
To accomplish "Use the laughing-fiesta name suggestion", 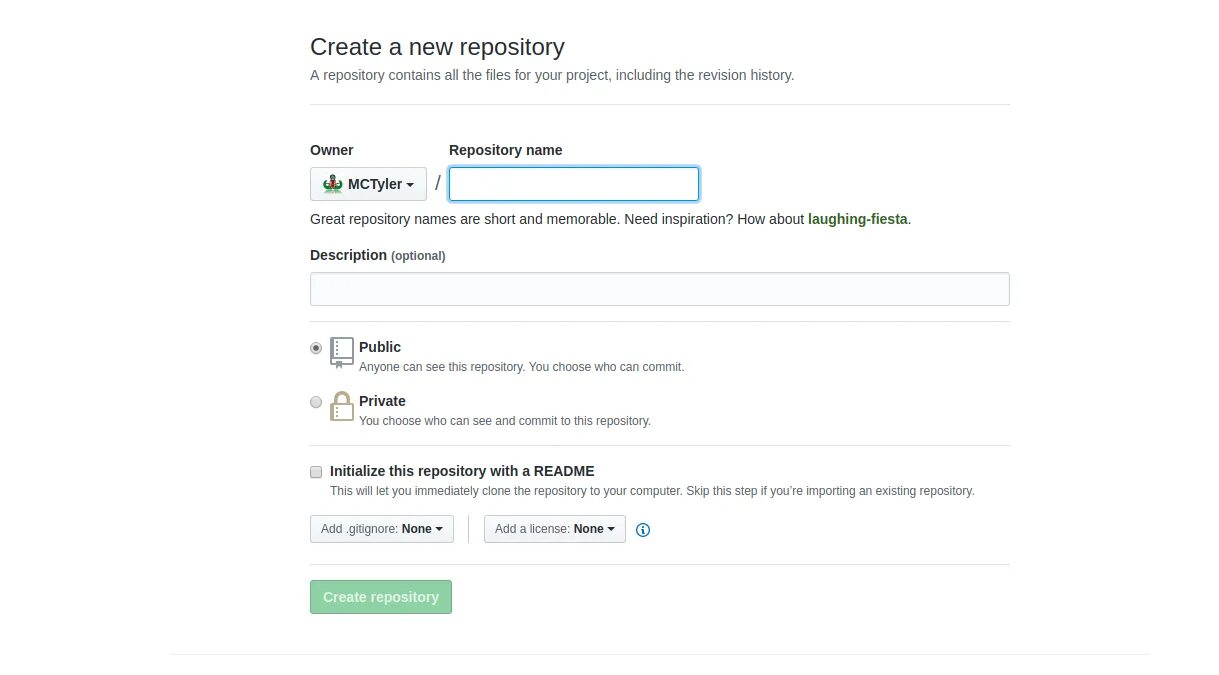I will 858,219.
